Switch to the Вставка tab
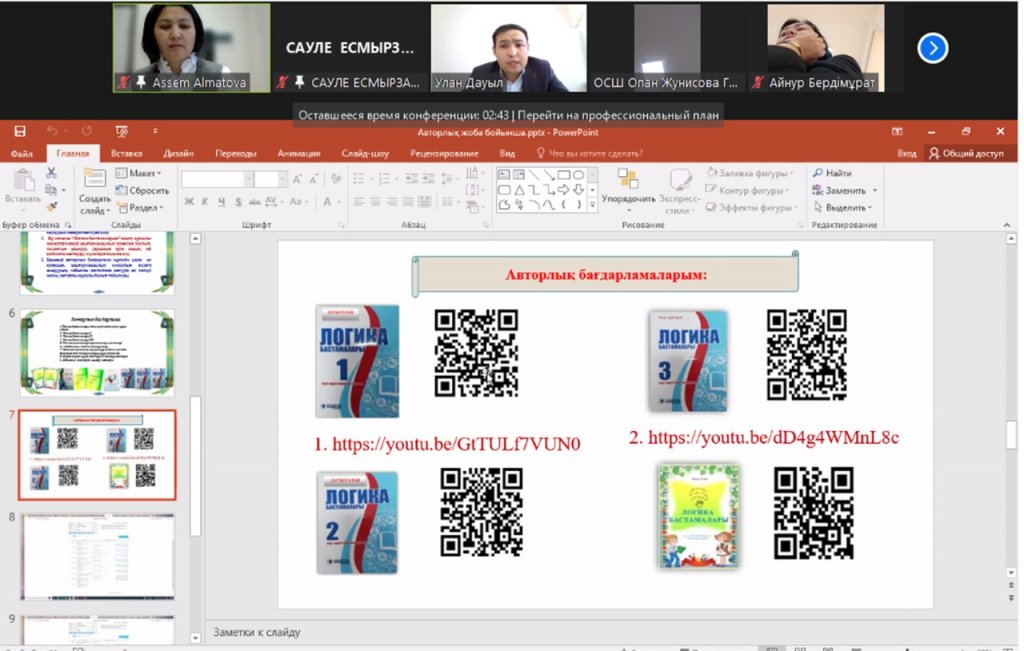This screenshot has width=1024, height=651. [x=127, y=153]
